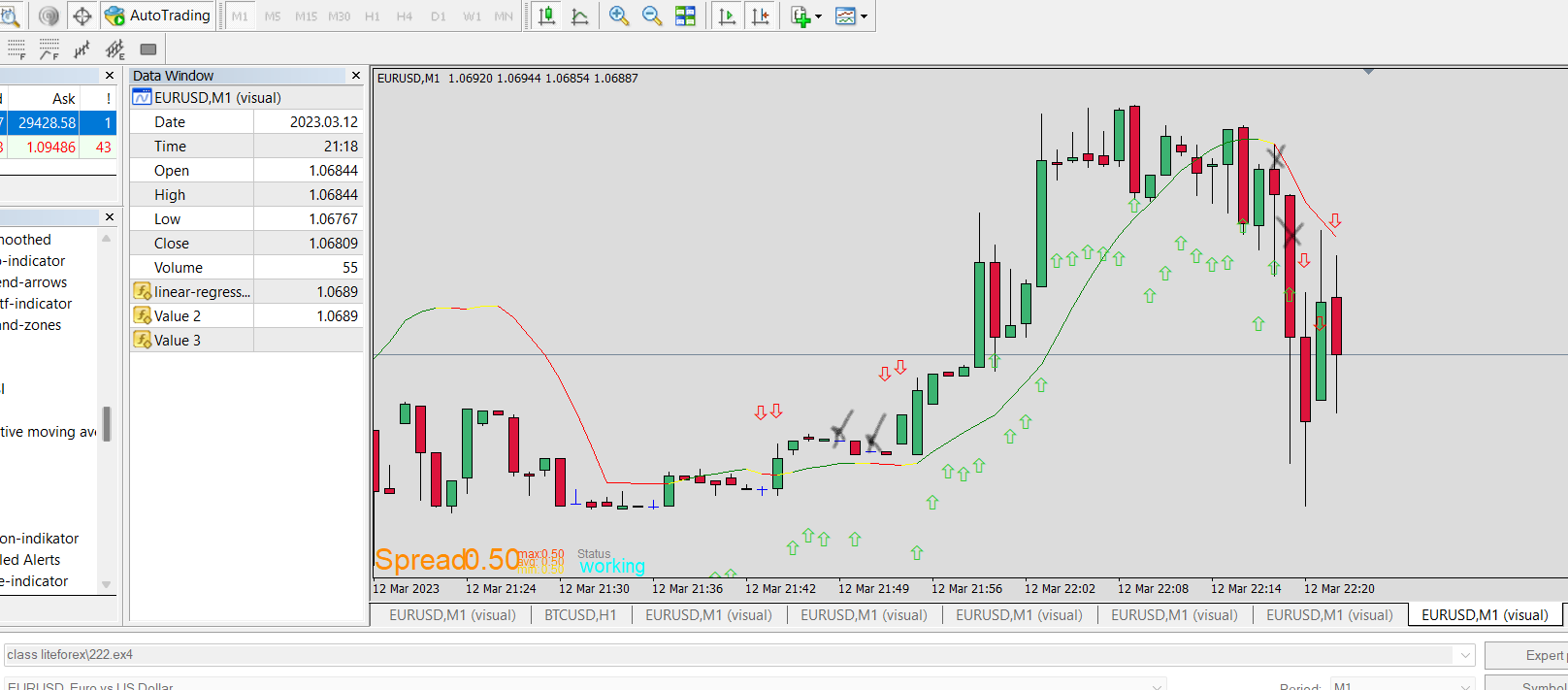This screenshot has width=1568, height=690.
Task: Click the linear-regress indicator function icon
Action: pyautogui.click(x=142, y=291)
